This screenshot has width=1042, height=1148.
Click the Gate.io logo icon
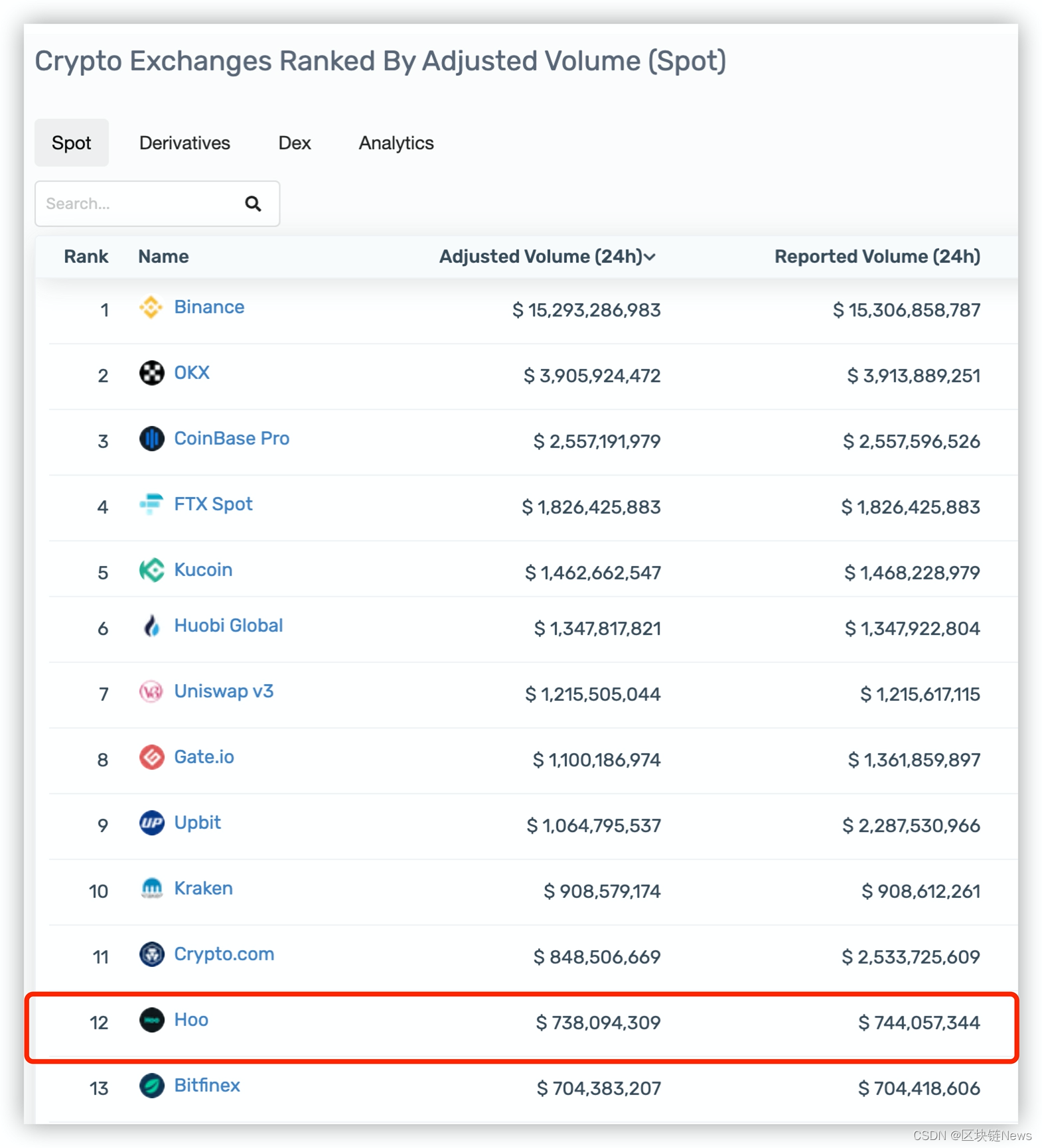151,757
